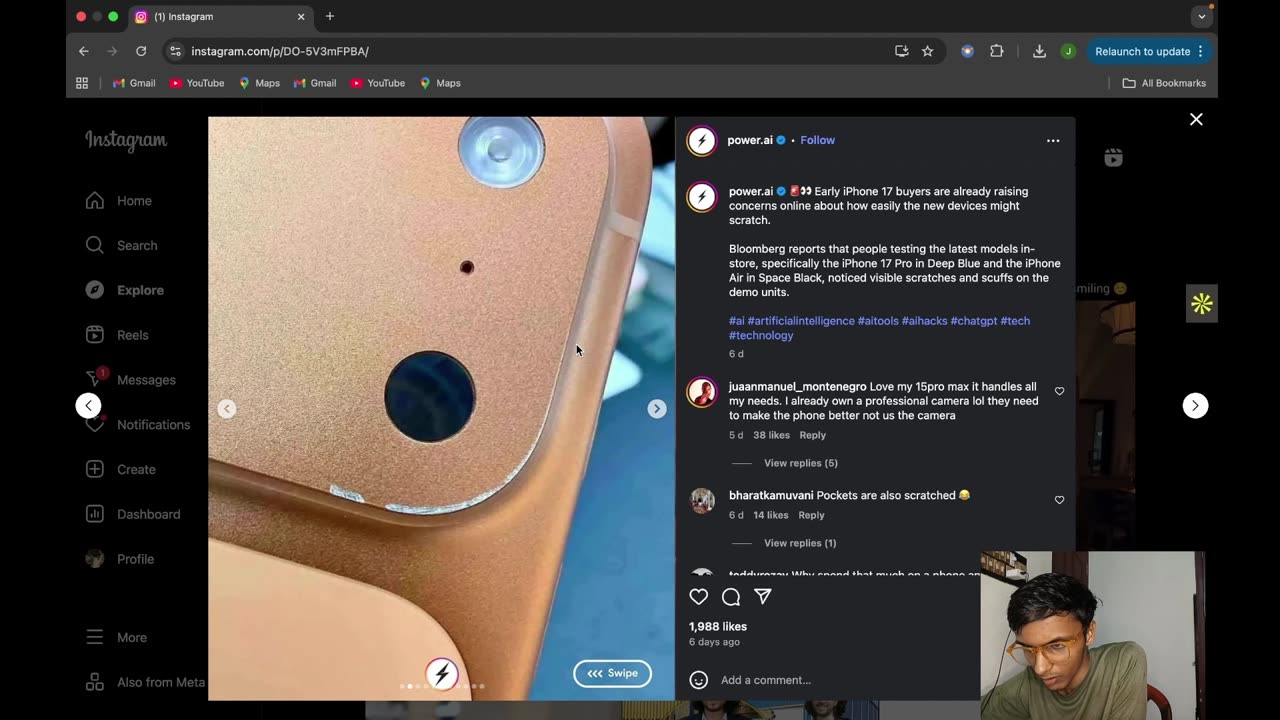Bookmark this page with star icon
The height and width of the screenshot is (720, 1280).
[x=927, y=51]
